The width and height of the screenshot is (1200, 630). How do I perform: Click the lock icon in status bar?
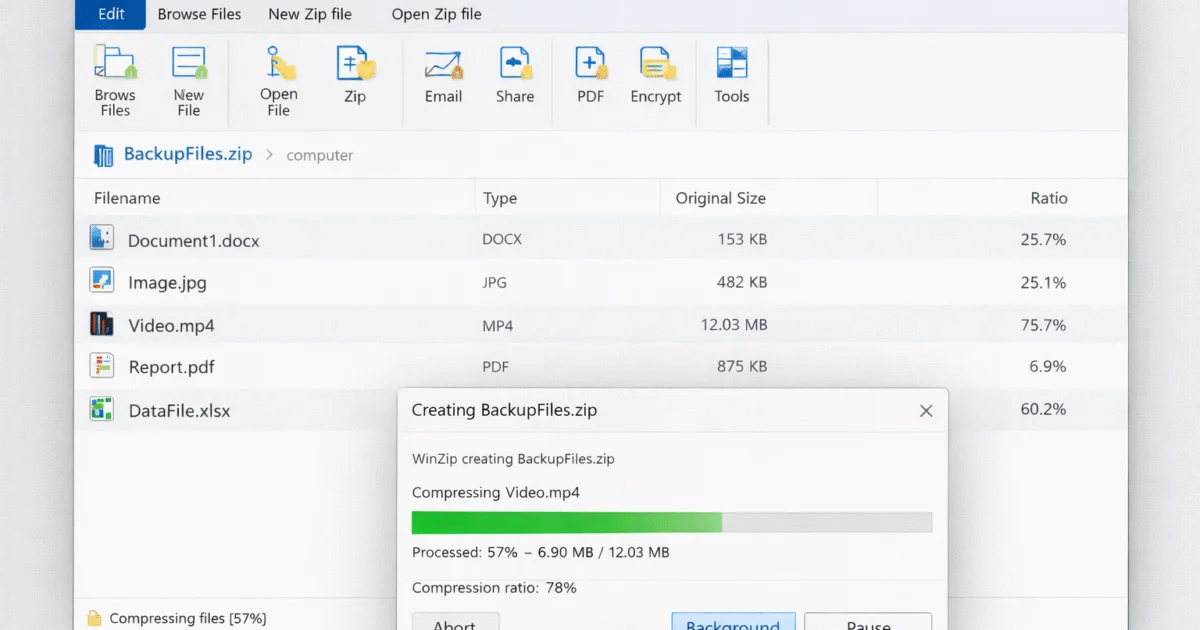click(x=94, y=618)
